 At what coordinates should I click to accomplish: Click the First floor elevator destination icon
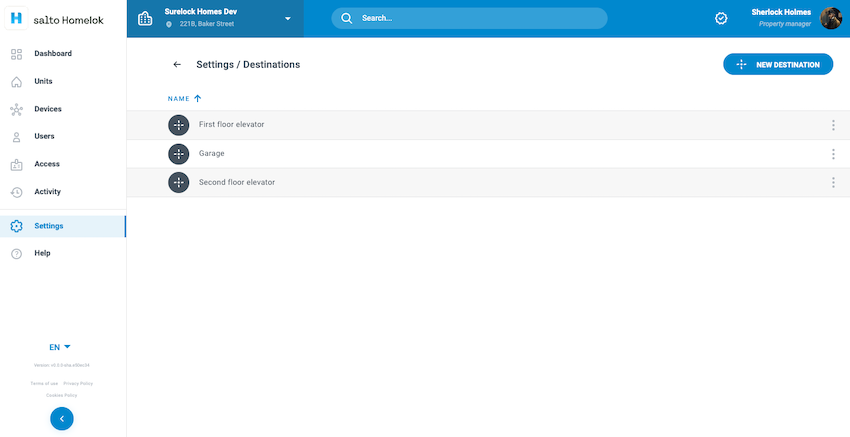click(x=178, y=125)
